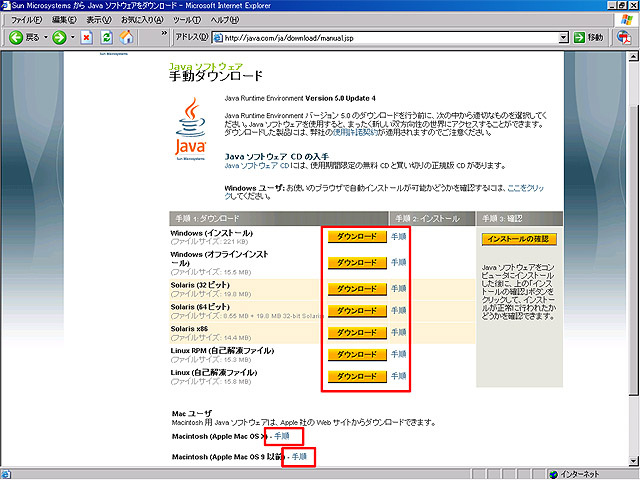Screen dimensions: 640x480
Task: Open 手順 link for Windows offline install
Action: 398,262
